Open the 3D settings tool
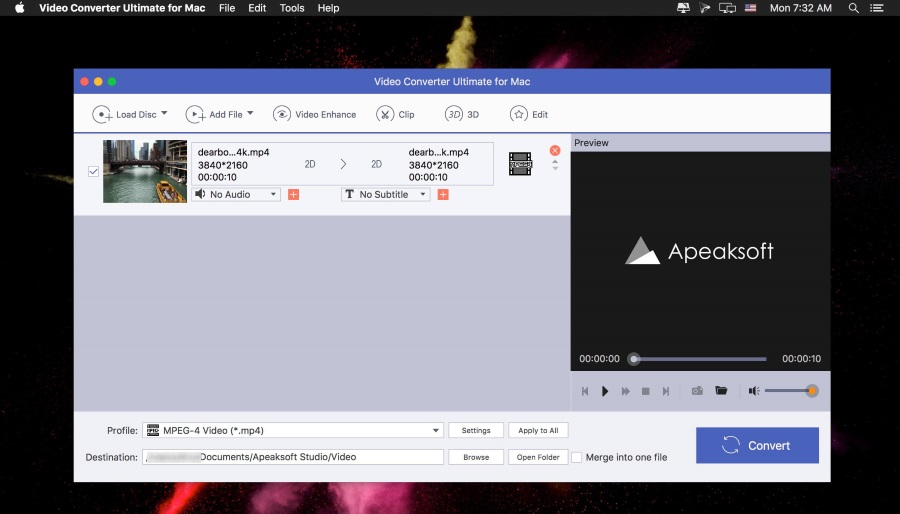Image resolution: width=900 pixels, height=514 pixels. (x=461, y=114)
